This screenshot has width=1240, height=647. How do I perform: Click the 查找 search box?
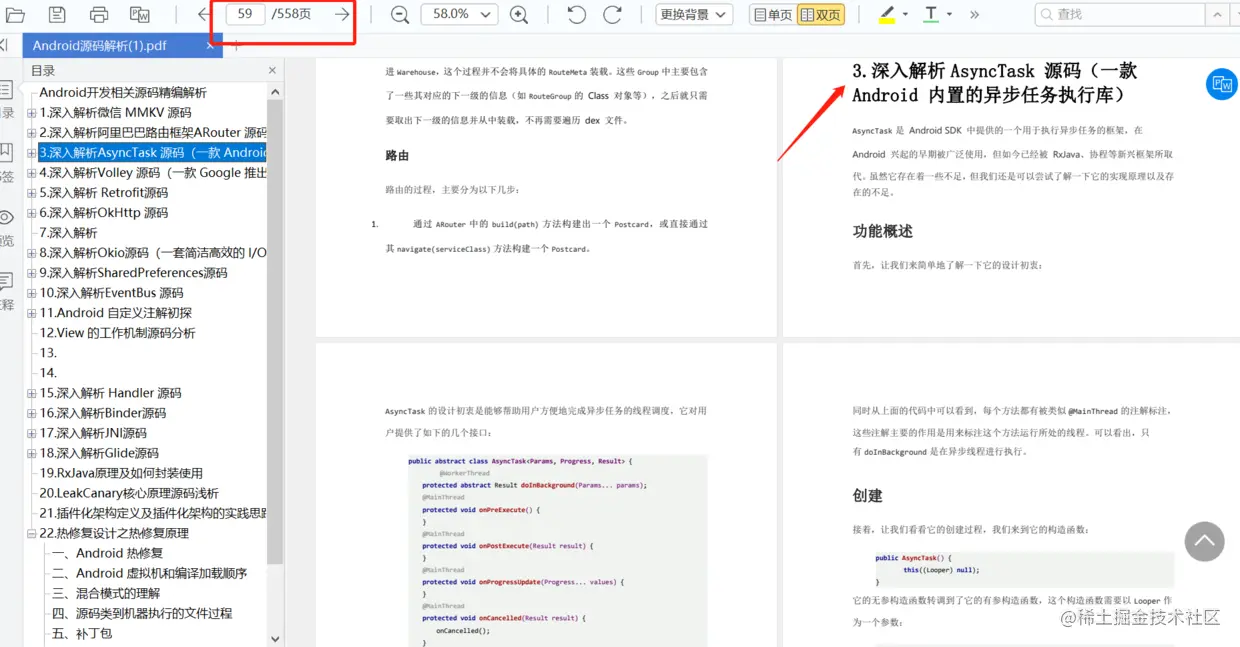point(1118,14)
